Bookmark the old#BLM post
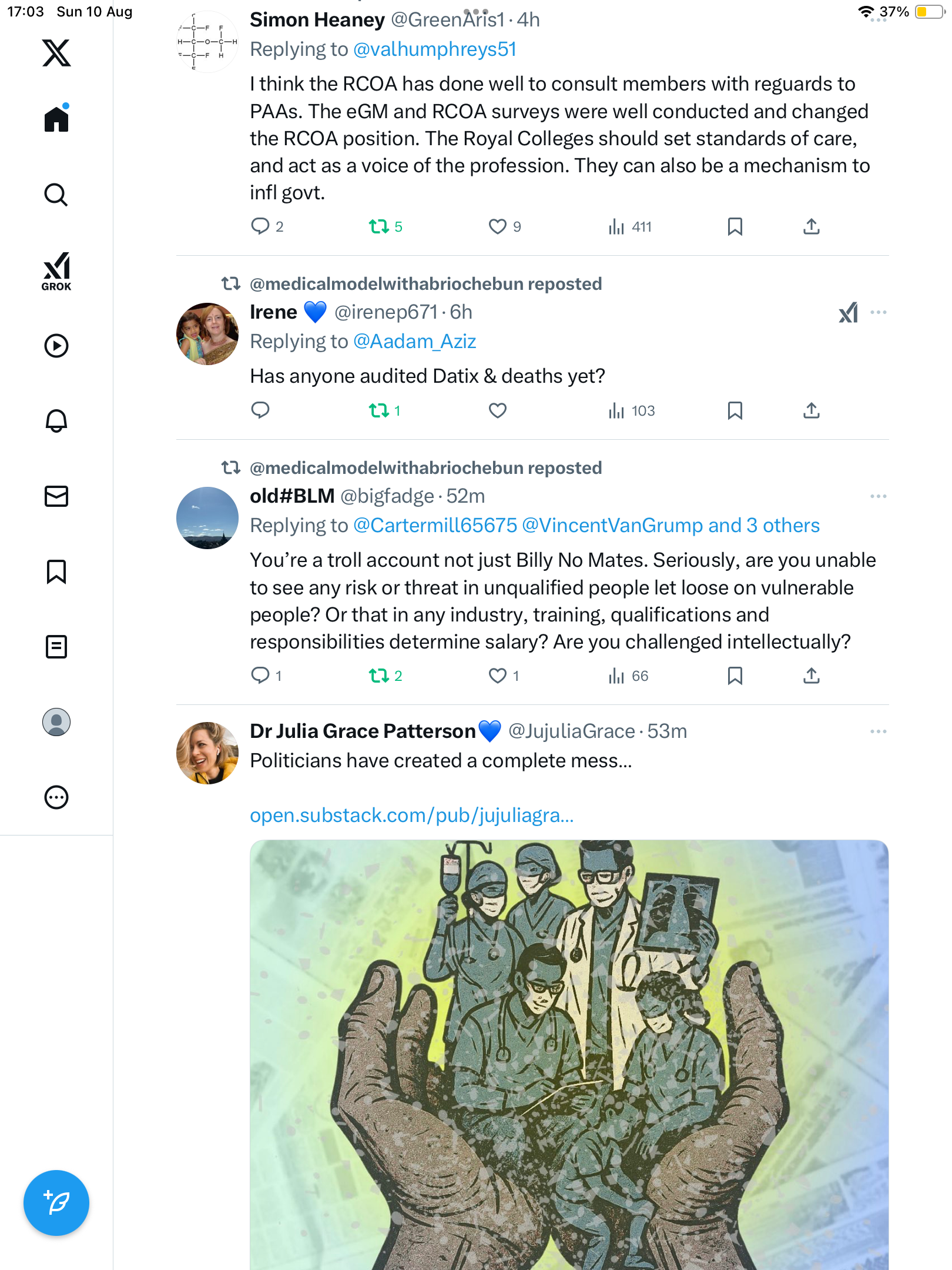 tap(735, 676)
